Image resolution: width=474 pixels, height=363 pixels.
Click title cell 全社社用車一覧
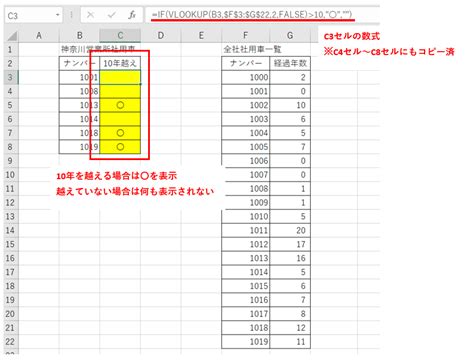253,49
